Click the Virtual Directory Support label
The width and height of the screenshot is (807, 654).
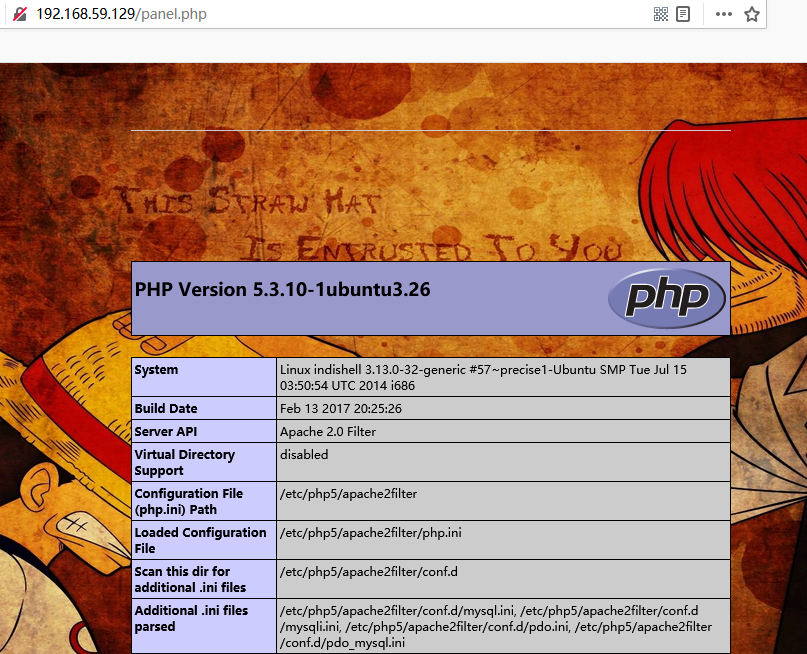click(184, 463)
